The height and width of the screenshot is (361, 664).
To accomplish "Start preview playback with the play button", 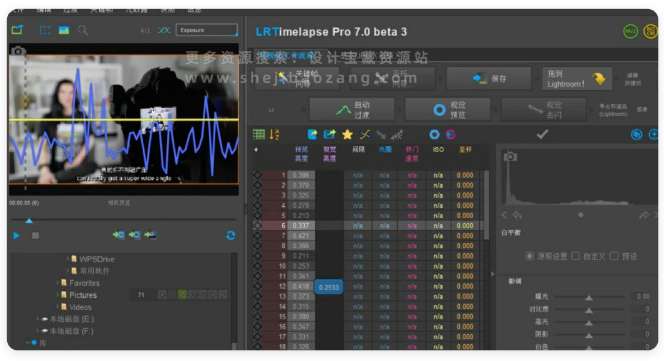I will (16, 235).
